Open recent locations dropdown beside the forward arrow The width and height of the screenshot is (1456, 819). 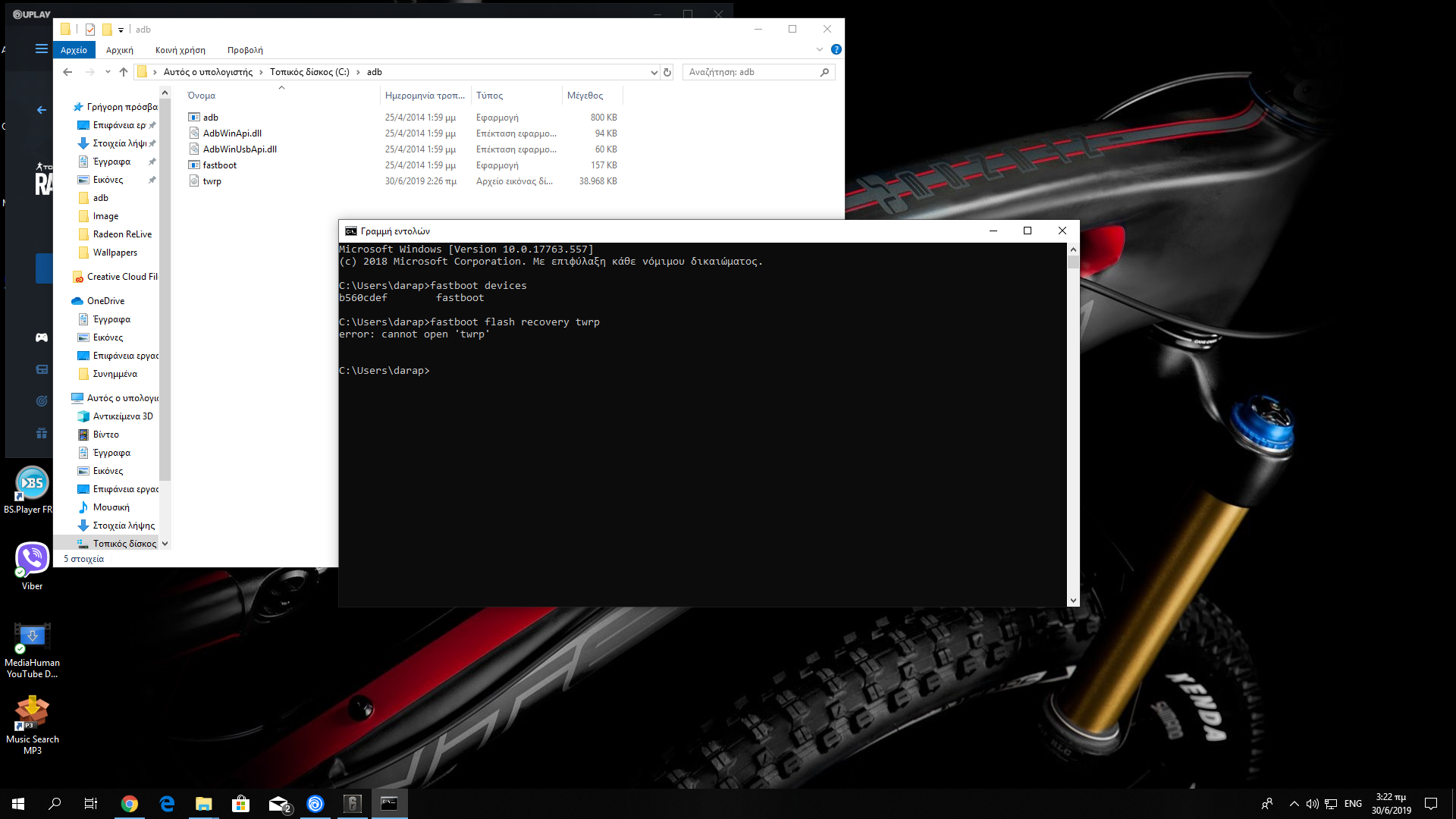click(108, 72)
